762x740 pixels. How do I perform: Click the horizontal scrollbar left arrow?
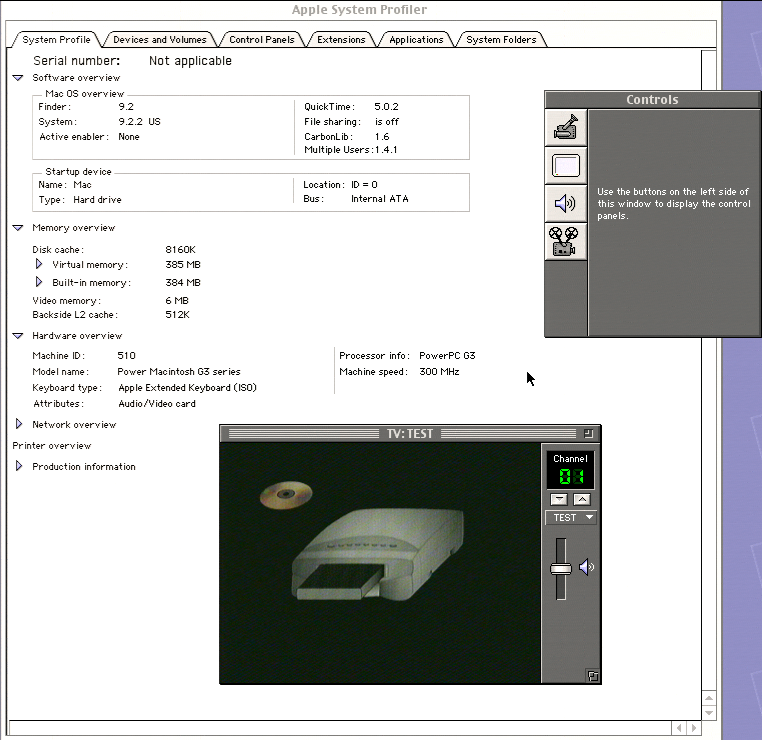679,728
